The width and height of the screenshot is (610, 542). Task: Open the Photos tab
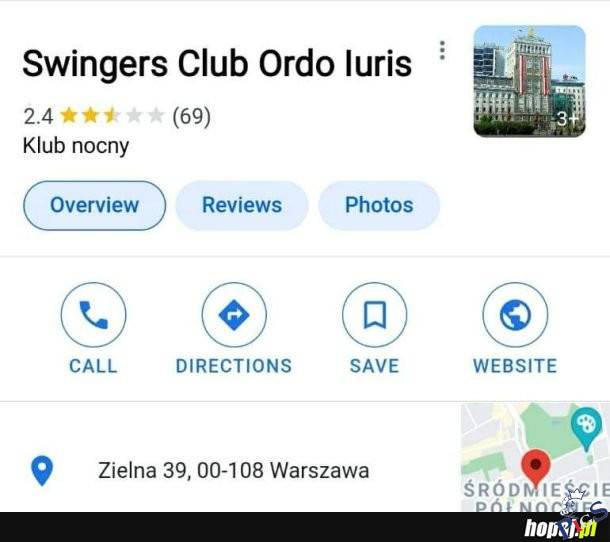click(x=379, y=205)
